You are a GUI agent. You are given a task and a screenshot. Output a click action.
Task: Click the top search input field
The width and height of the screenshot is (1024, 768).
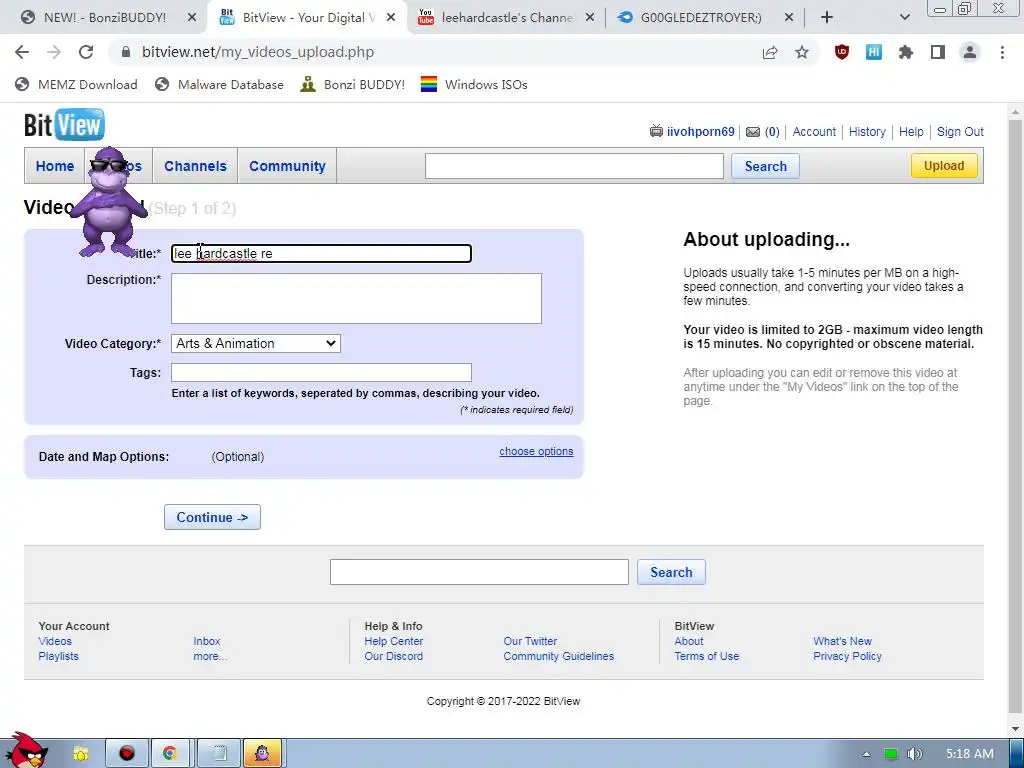point(574,166)
